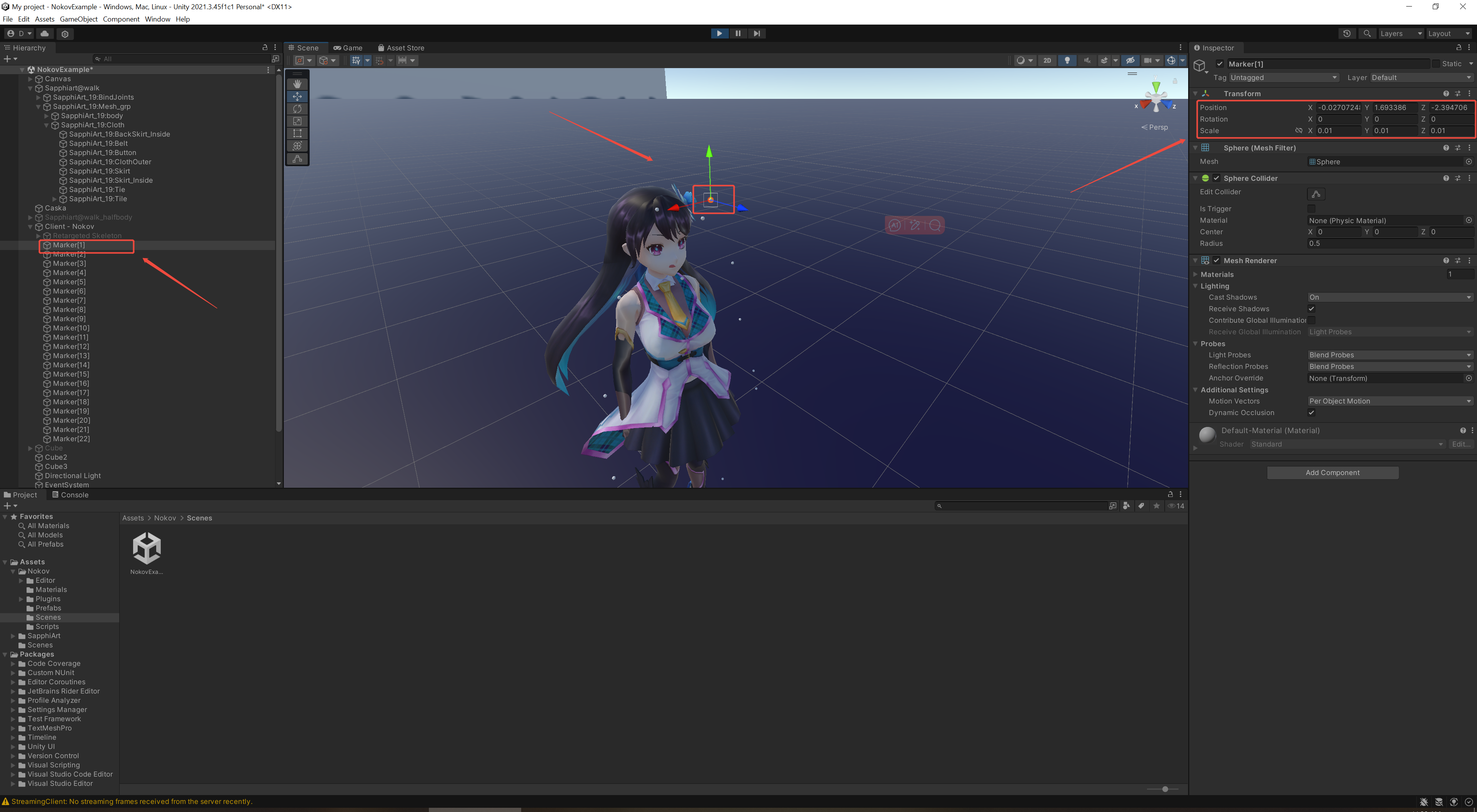Open the GameObject menu
The width and height of the screenshot is (1477, 812).
[78, 19]
